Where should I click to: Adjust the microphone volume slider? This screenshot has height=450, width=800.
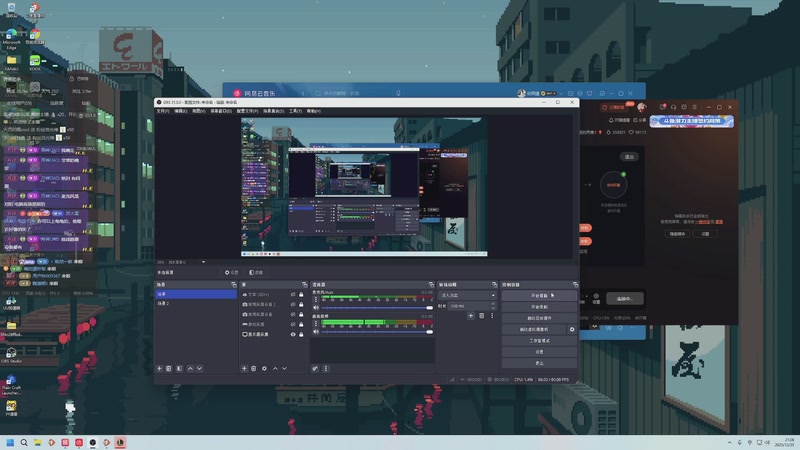pos(377,308)
